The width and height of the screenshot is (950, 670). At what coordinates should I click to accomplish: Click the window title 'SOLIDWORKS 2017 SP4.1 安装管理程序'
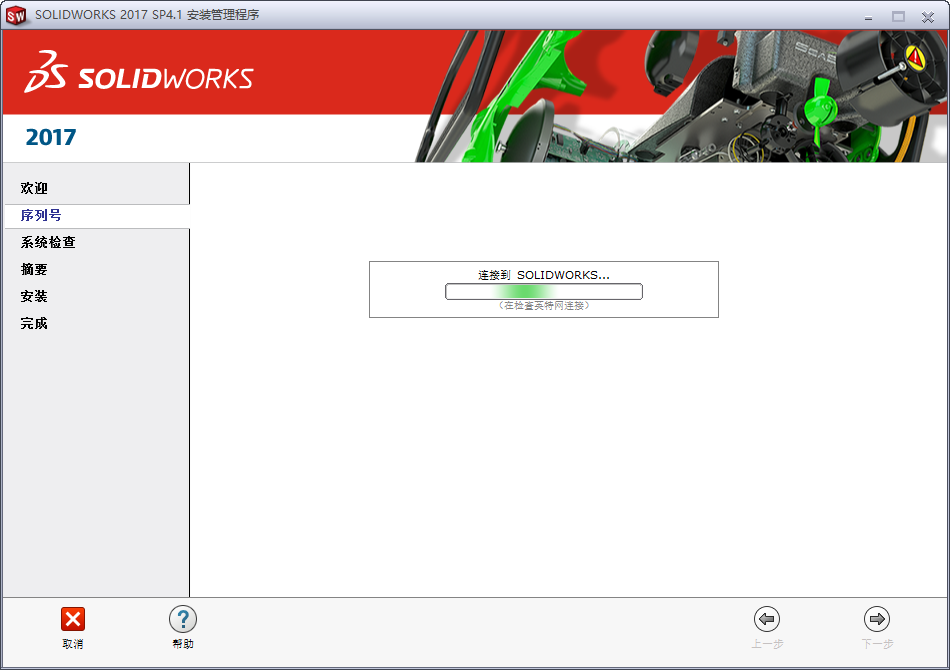147,15
